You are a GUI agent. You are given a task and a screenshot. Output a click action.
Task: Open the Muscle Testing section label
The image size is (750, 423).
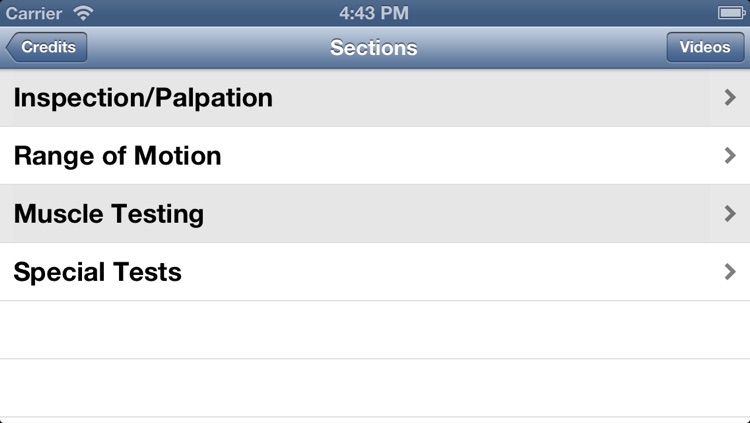coord(109,214)
